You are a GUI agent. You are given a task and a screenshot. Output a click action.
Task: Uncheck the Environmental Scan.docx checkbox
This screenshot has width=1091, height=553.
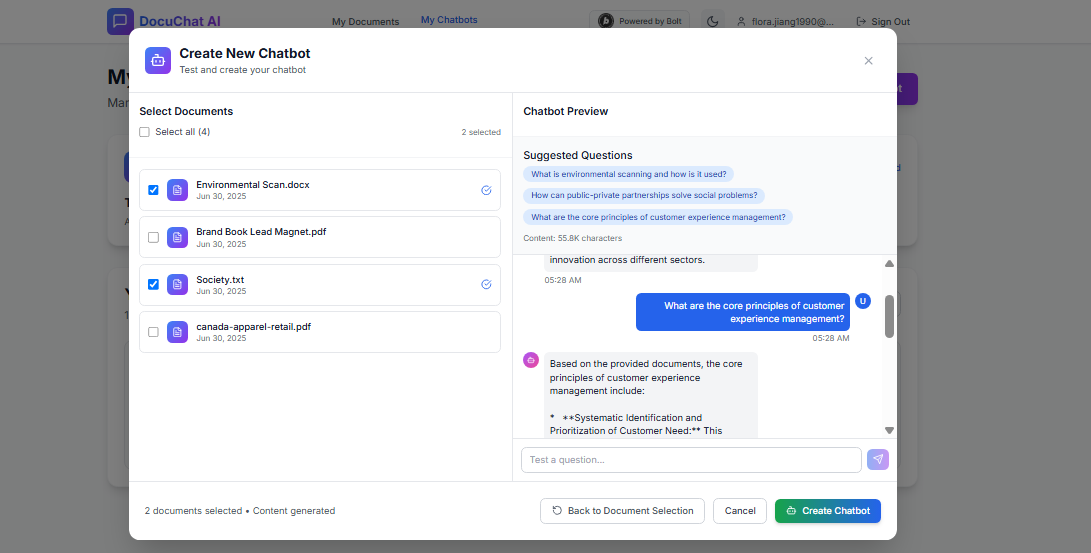(x=153, y=190)
